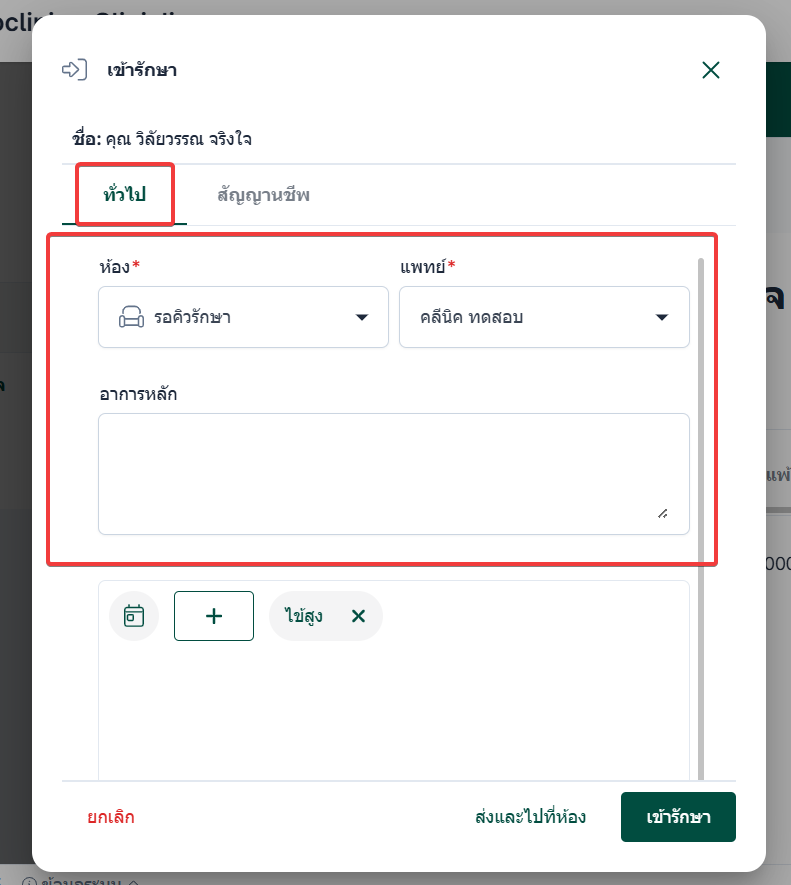
Task: Select the ไข้สูง chip label
Action: tap(303, 616)
